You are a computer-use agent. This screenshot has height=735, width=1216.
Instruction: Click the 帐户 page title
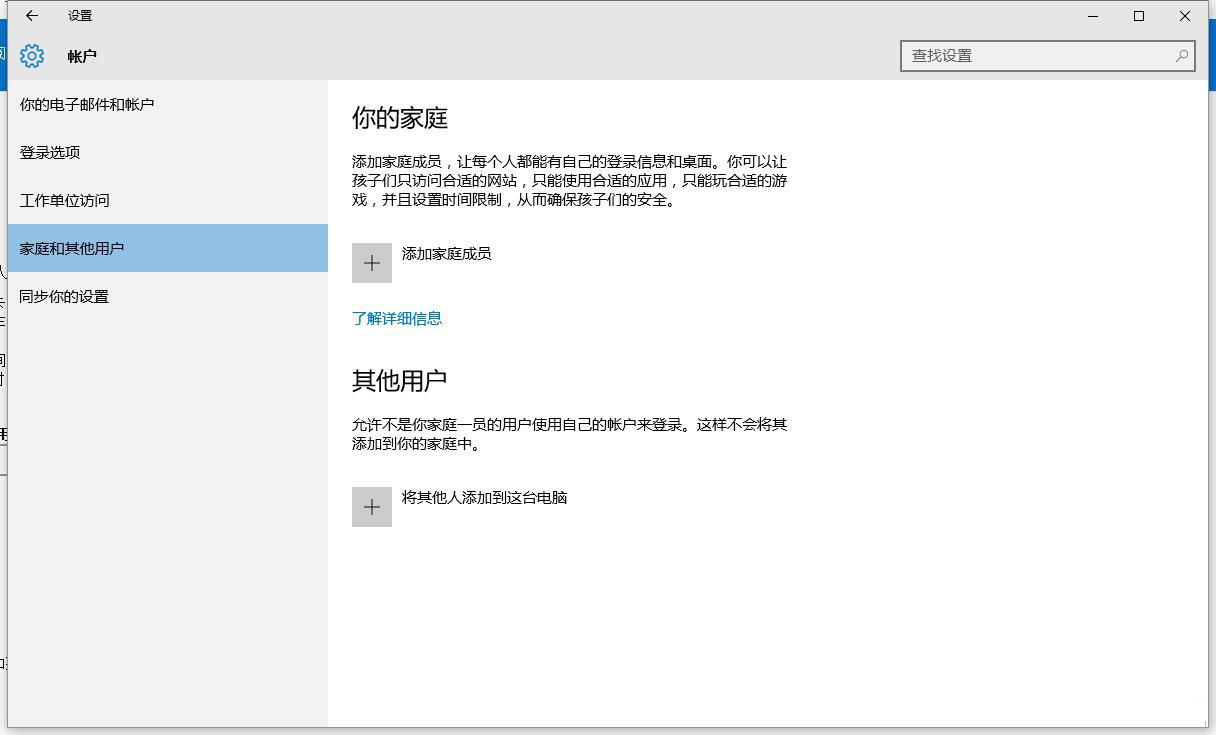click(82, 56)
